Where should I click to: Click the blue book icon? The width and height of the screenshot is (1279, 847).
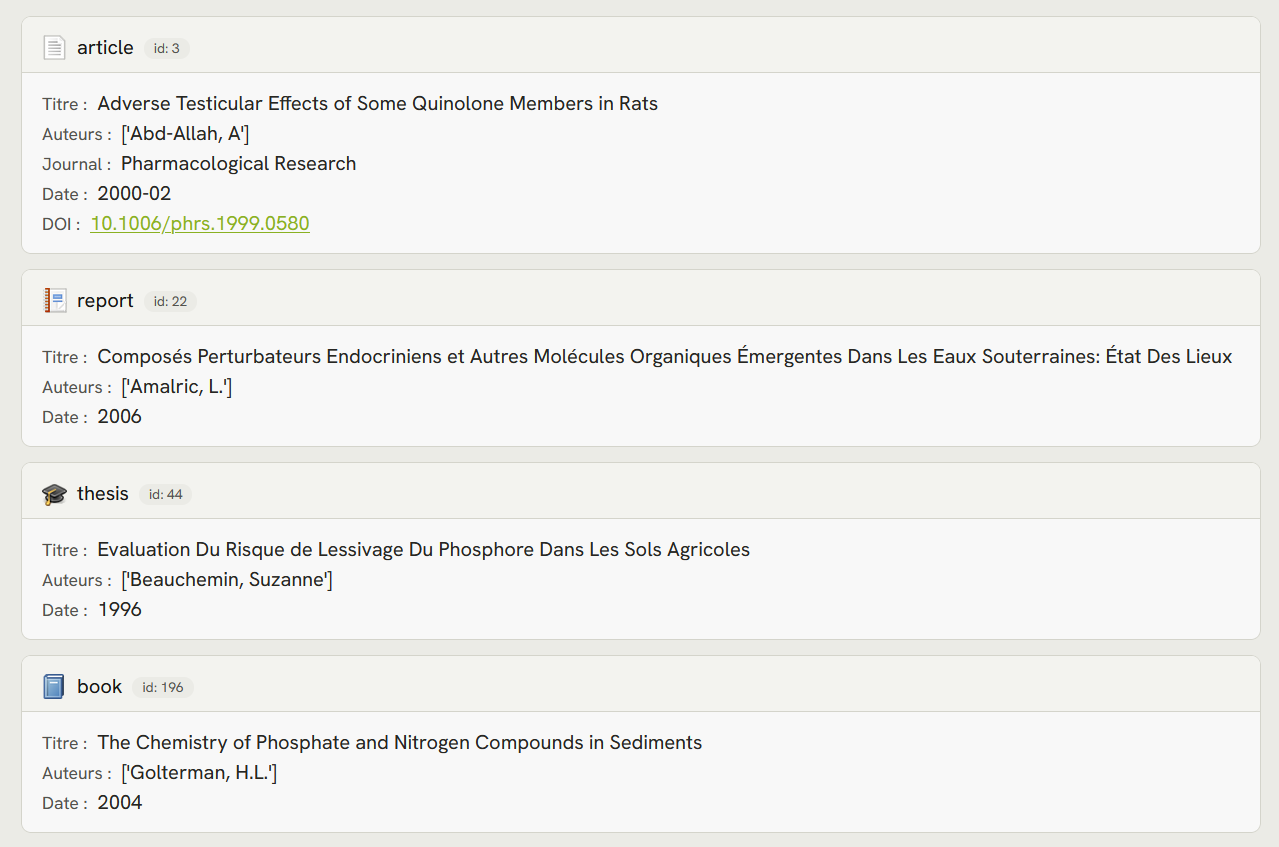pos(54,687)
